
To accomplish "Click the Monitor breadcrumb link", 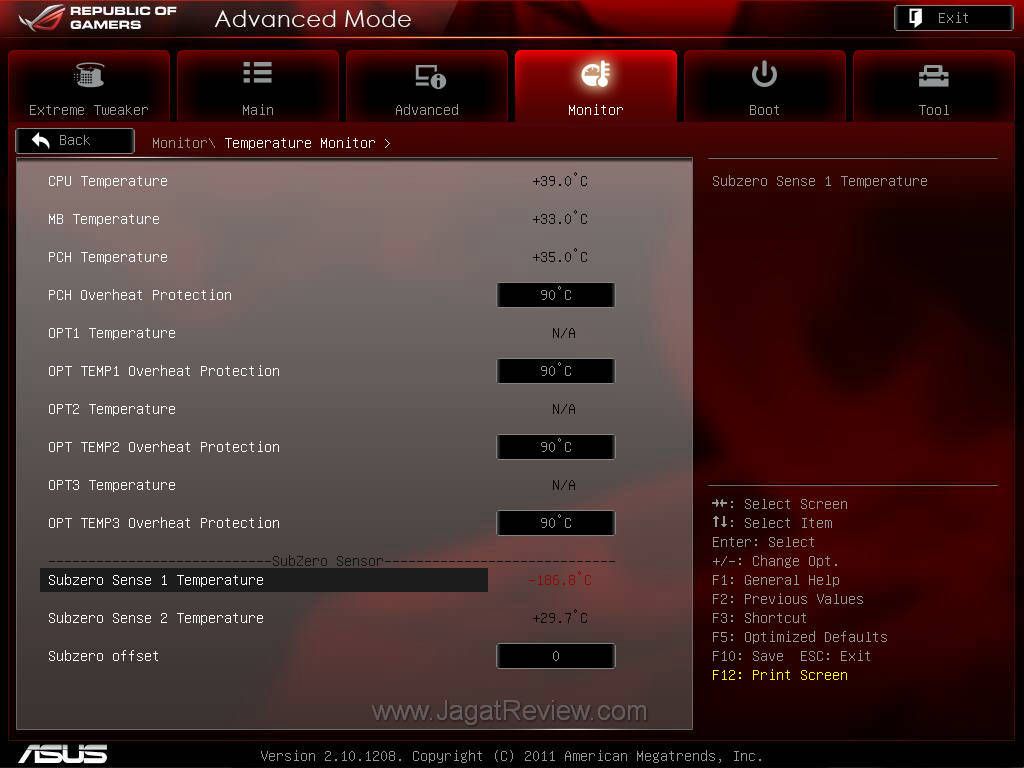I will coord(184,143).
